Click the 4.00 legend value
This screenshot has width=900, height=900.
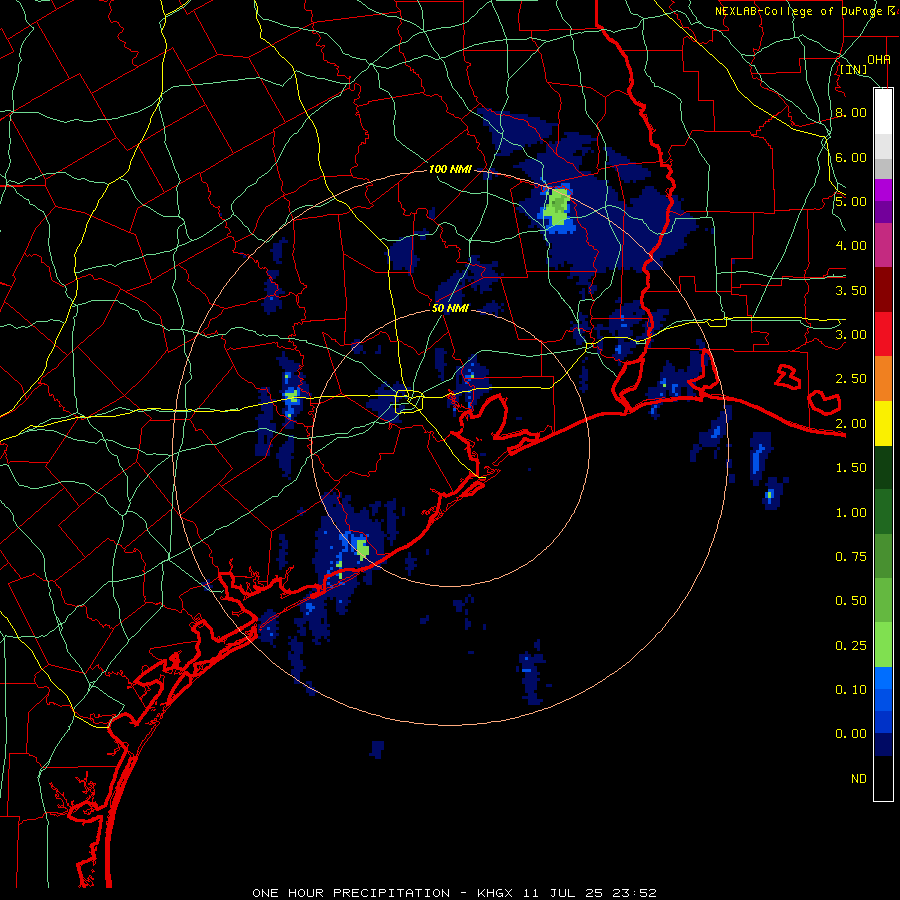tap(851, 246)
